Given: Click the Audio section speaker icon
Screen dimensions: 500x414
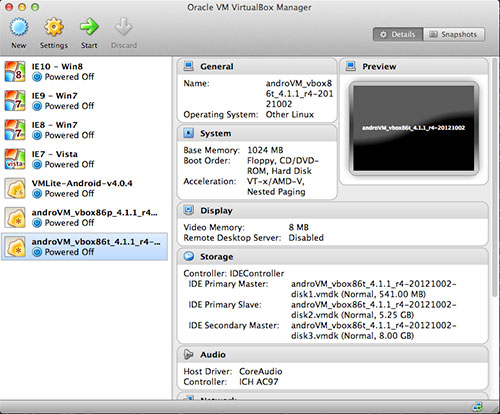Looking at the screenshot, I should [x=189, y=354].
